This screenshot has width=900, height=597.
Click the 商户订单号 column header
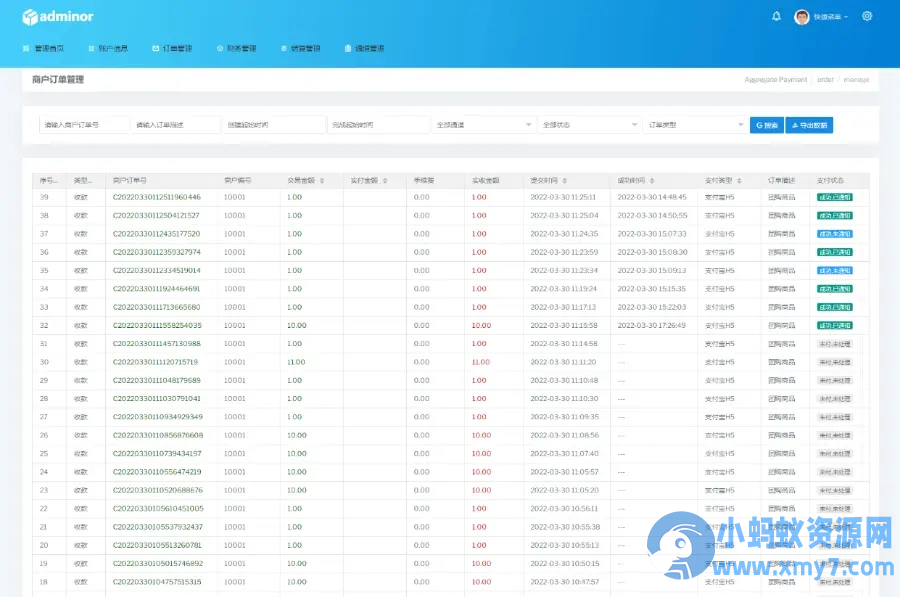(x=130, y=180)
